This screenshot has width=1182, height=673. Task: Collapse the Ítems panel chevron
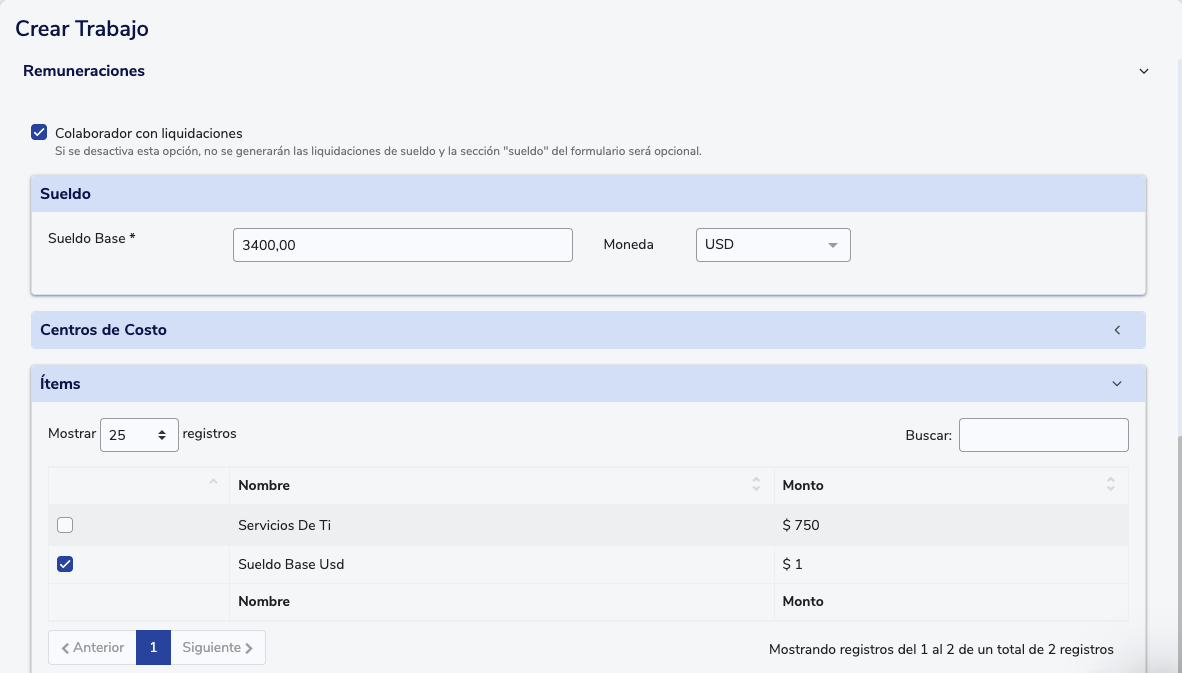[x=1117, y=384]
